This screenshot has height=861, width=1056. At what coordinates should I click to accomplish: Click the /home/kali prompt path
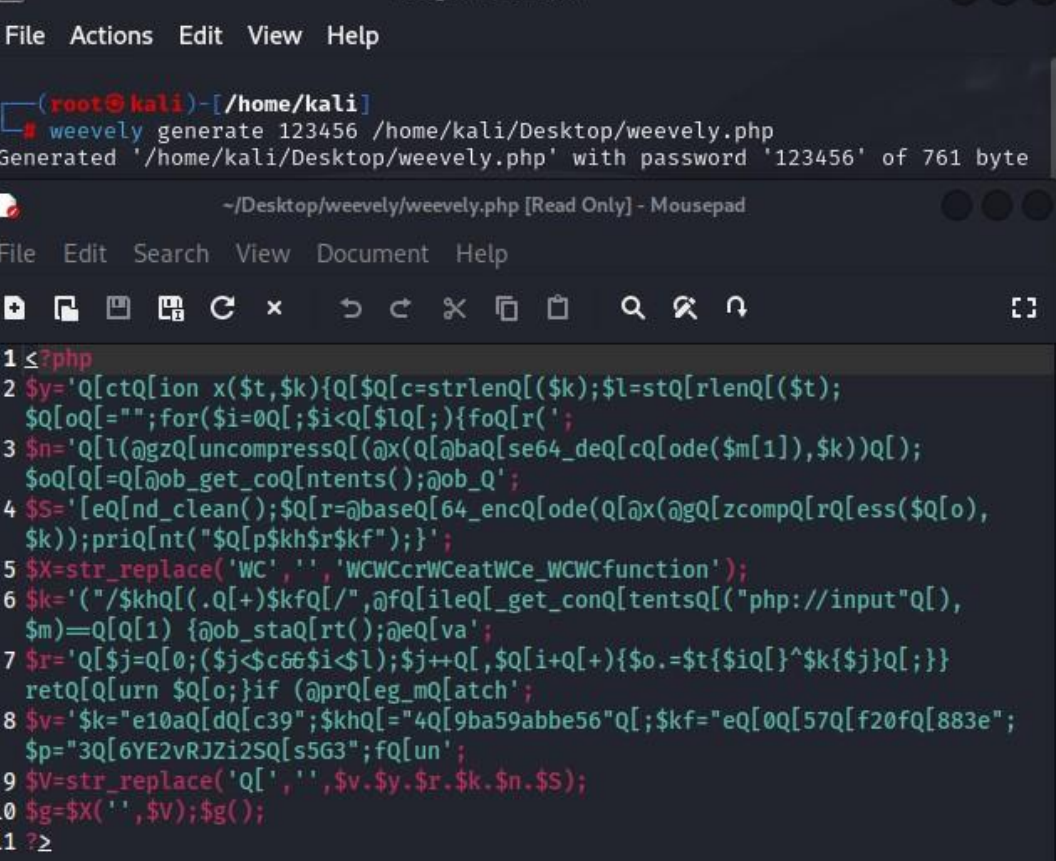[290, 103]
